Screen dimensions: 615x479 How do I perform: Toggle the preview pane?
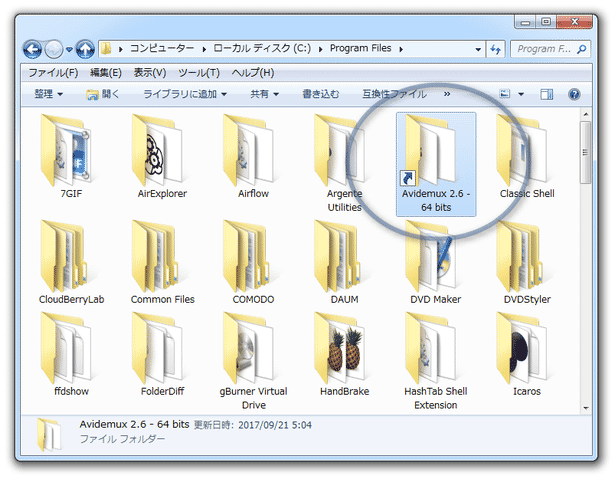coord(546,94)
